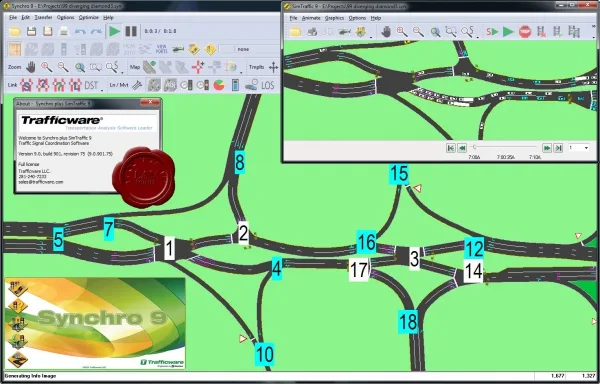The width and height of the screenshot is (600, 384).
Task: Click the red add intersection icon
Action: [198, 67]
